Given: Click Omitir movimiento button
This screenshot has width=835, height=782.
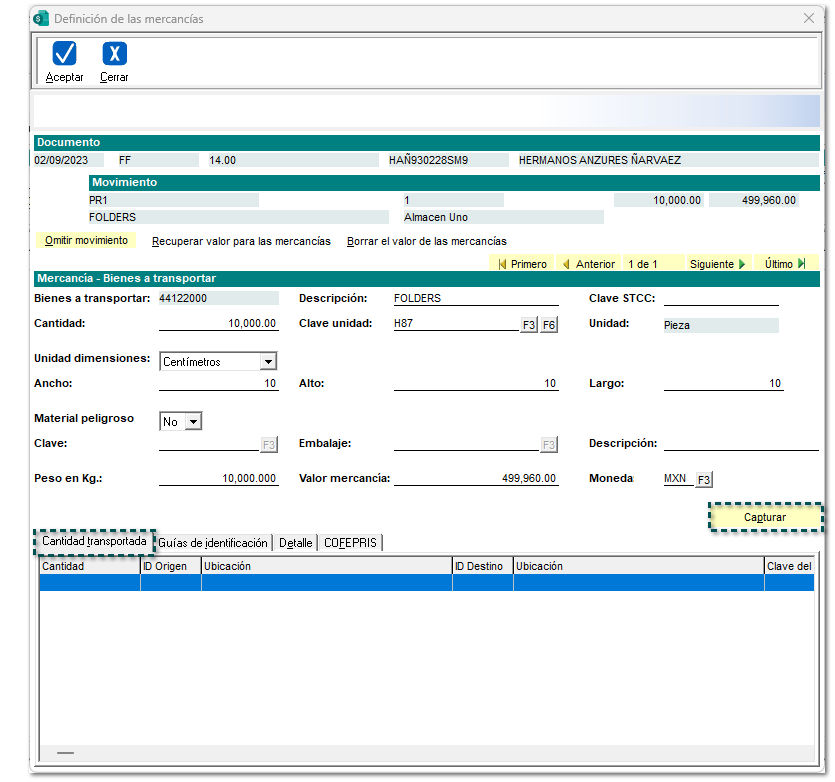Looking at the screenshot, I should coord(86,241).
